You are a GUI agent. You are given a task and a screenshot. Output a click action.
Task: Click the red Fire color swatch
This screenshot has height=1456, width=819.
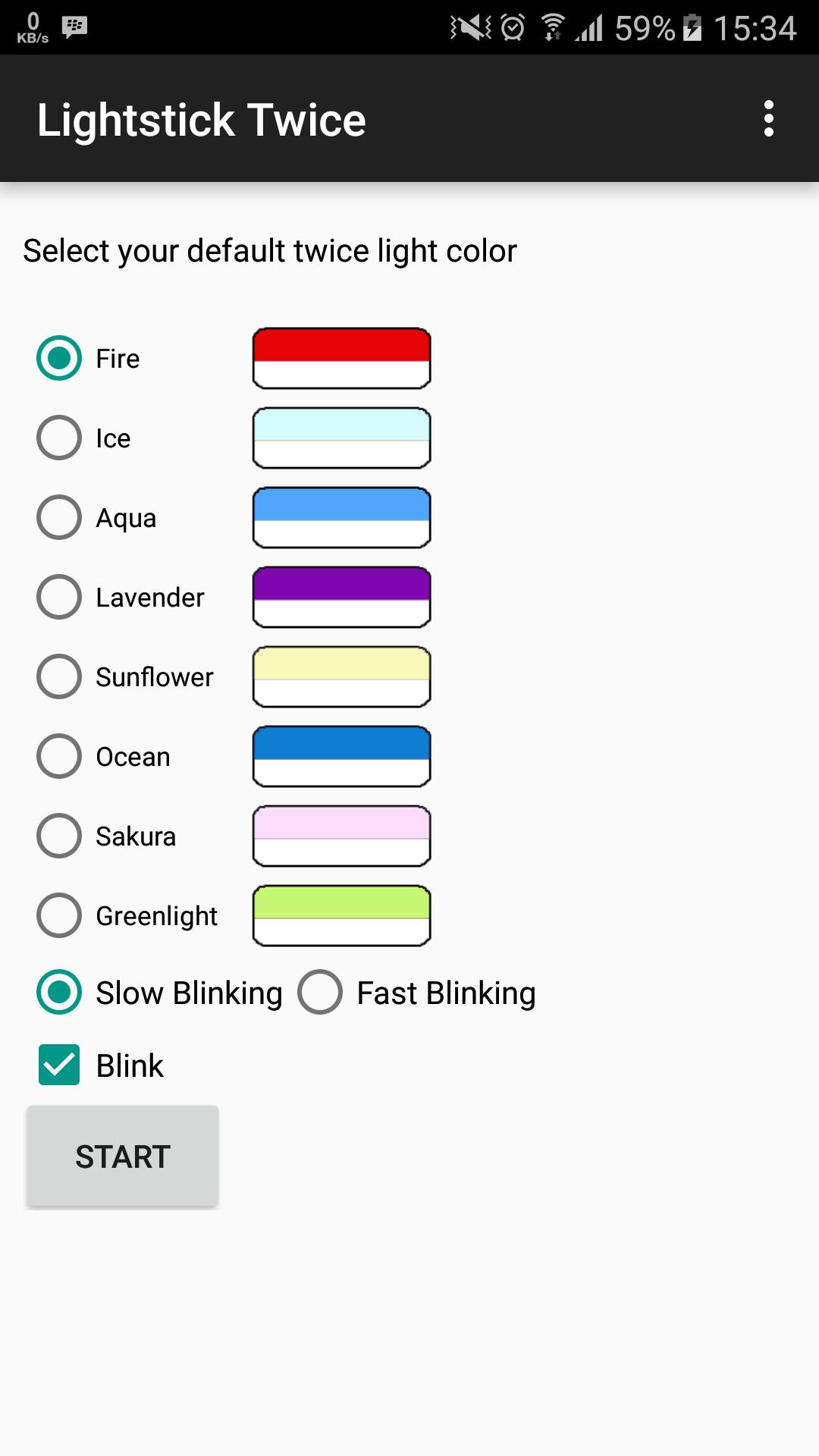(341, 358)
